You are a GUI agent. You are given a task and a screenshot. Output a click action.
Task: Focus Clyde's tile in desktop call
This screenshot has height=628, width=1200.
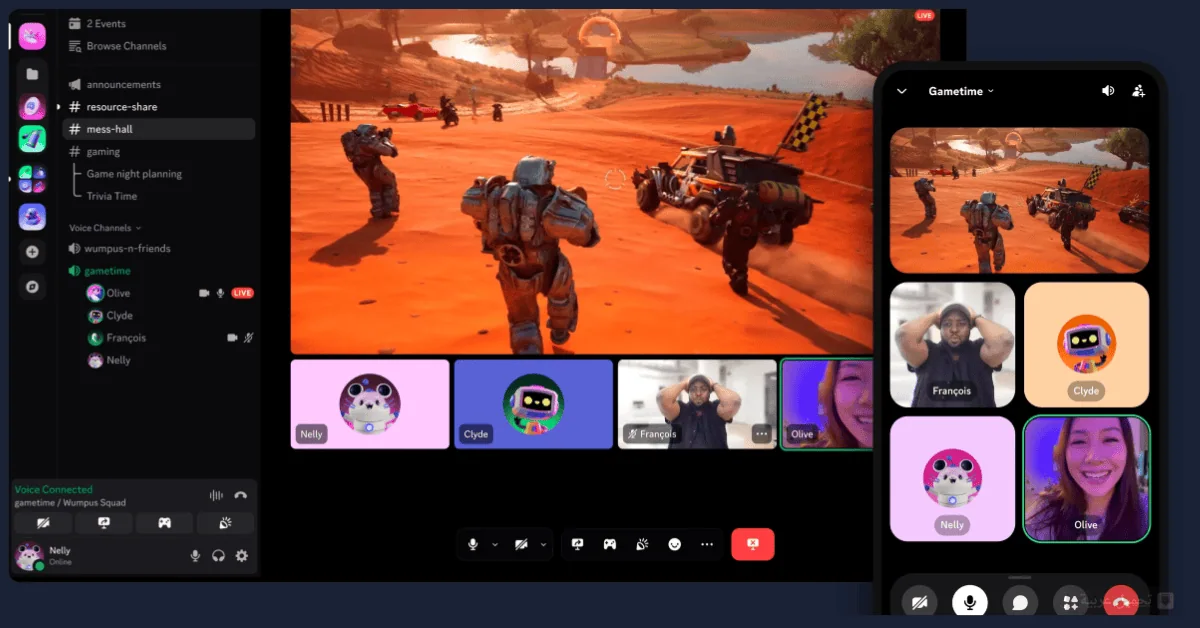(533, 404)
